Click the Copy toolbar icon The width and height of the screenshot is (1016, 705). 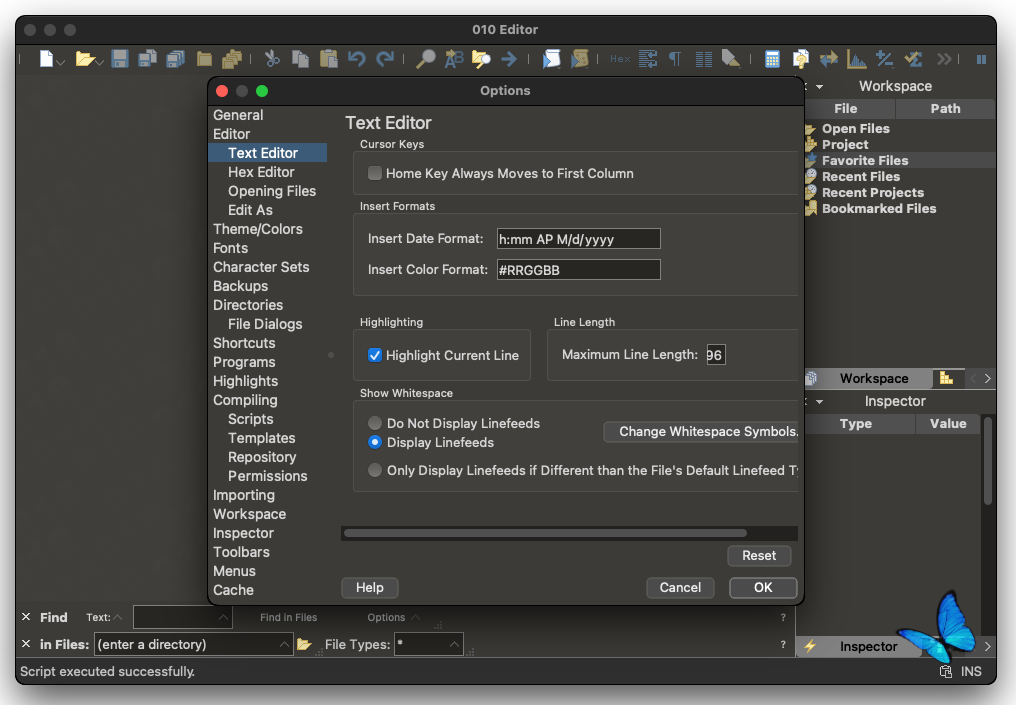(x=300, y=59)
